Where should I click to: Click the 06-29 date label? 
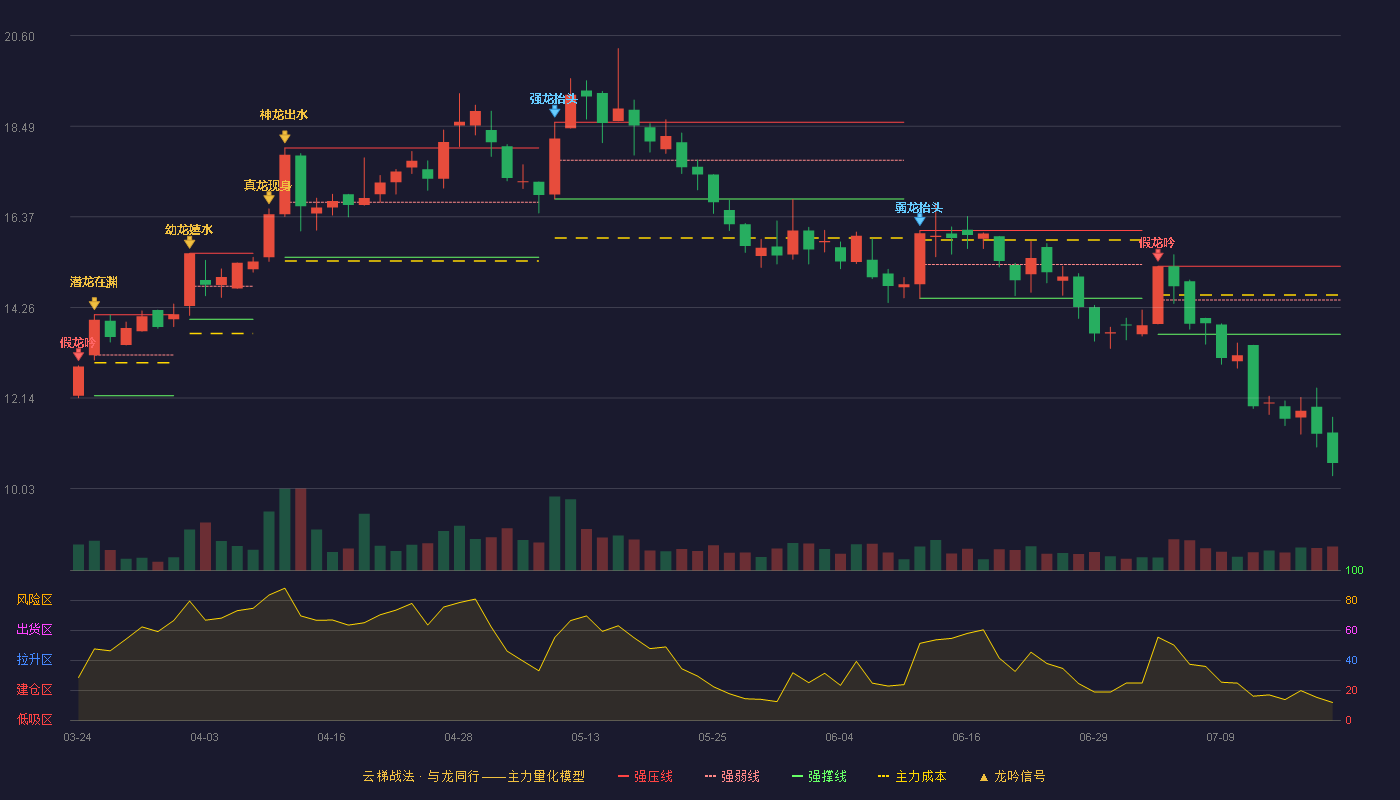pyautogui.click(x=1093, y=737)
